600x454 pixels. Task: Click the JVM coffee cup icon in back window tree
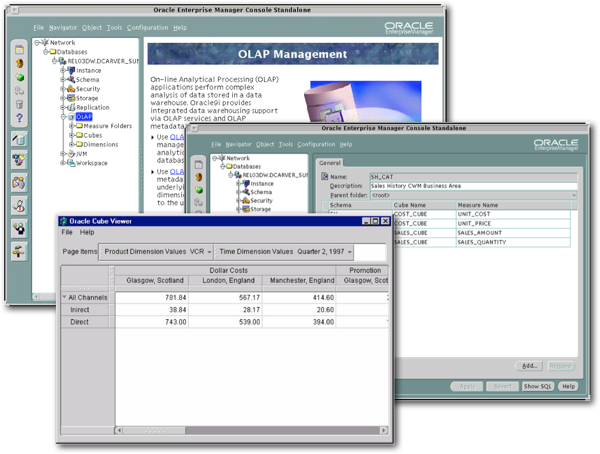[71, 154]
